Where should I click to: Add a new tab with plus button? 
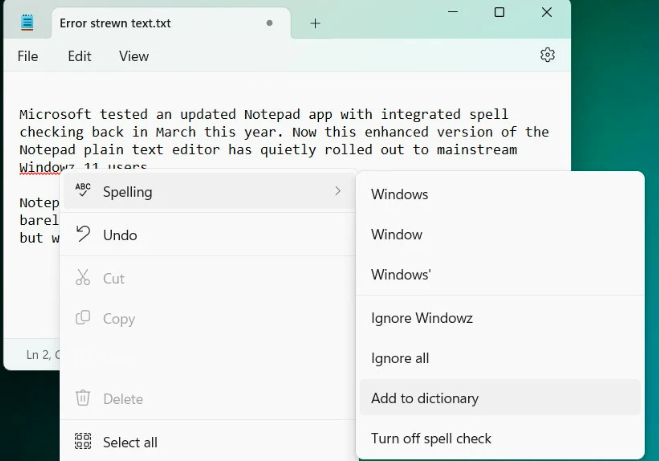click(x=315, y=24)
